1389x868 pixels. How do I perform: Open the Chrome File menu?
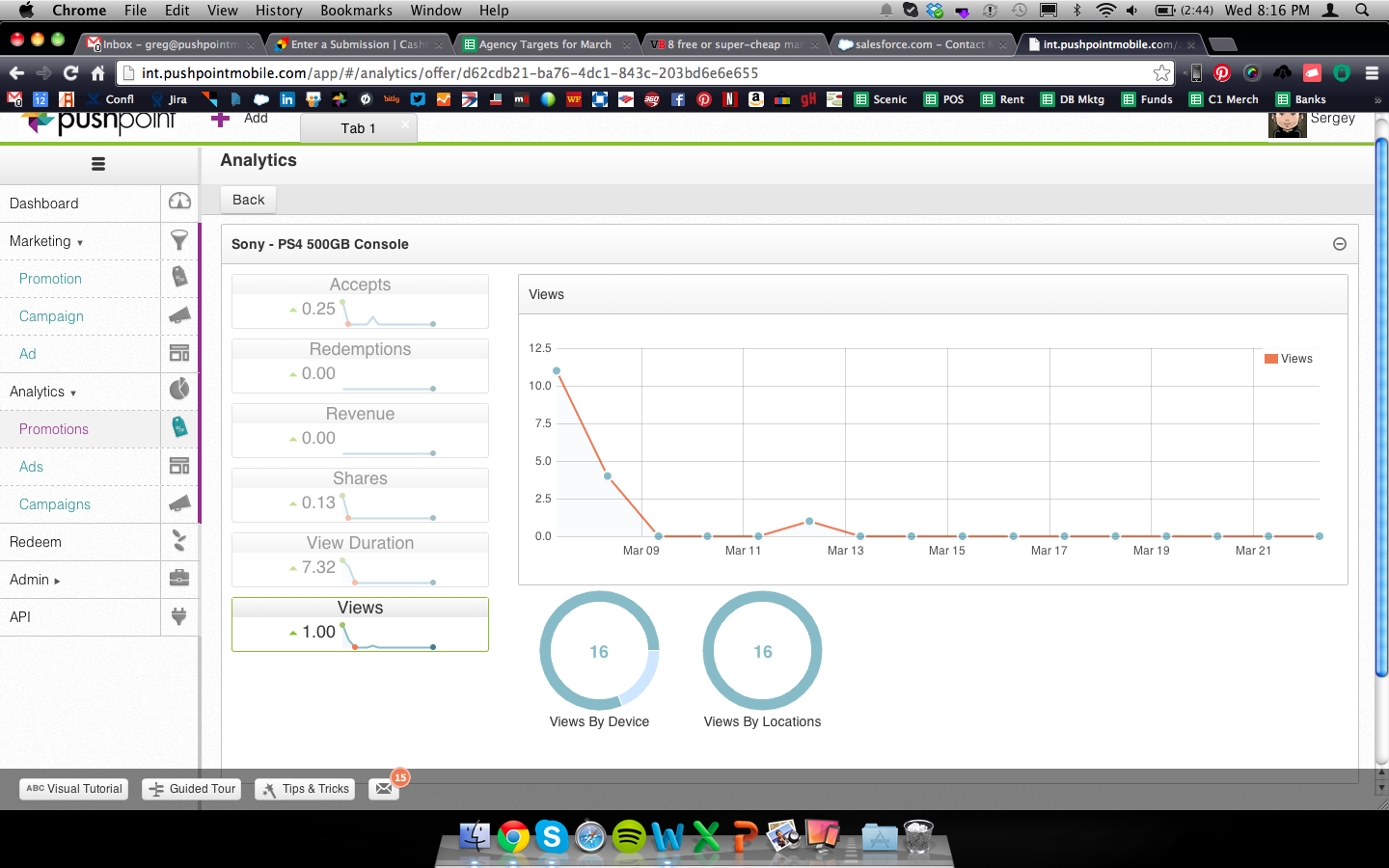(x=135, y=11)
